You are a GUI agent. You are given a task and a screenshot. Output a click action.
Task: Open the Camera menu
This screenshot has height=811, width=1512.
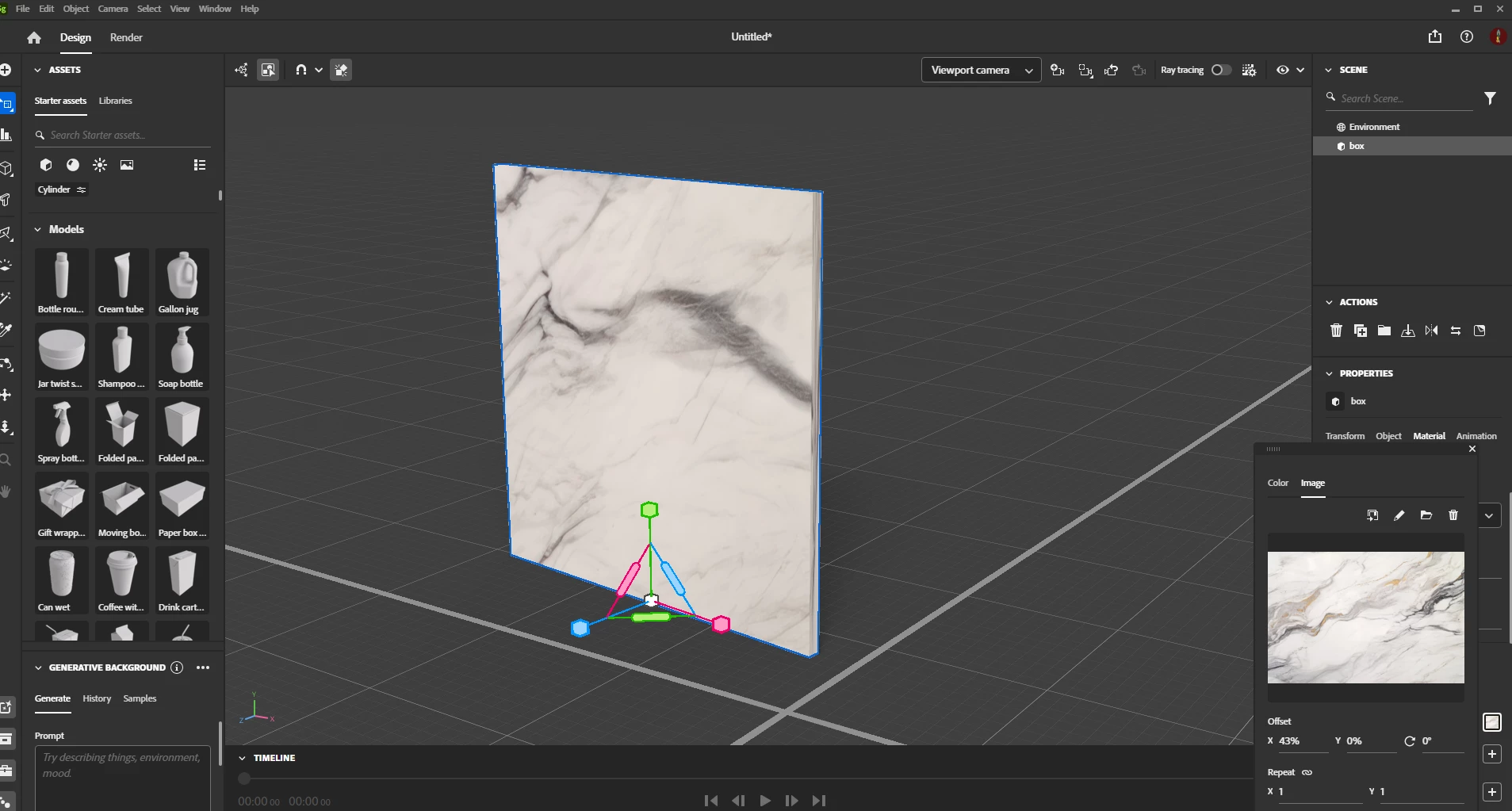point(113,9)
